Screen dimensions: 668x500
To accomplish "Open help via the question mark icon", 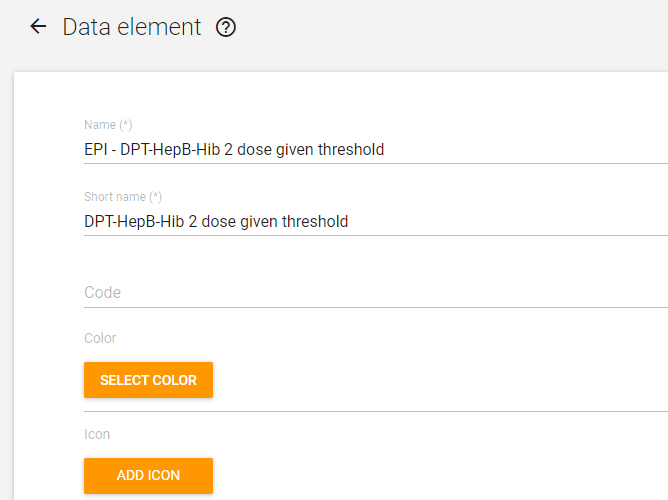I will point(226,27).
